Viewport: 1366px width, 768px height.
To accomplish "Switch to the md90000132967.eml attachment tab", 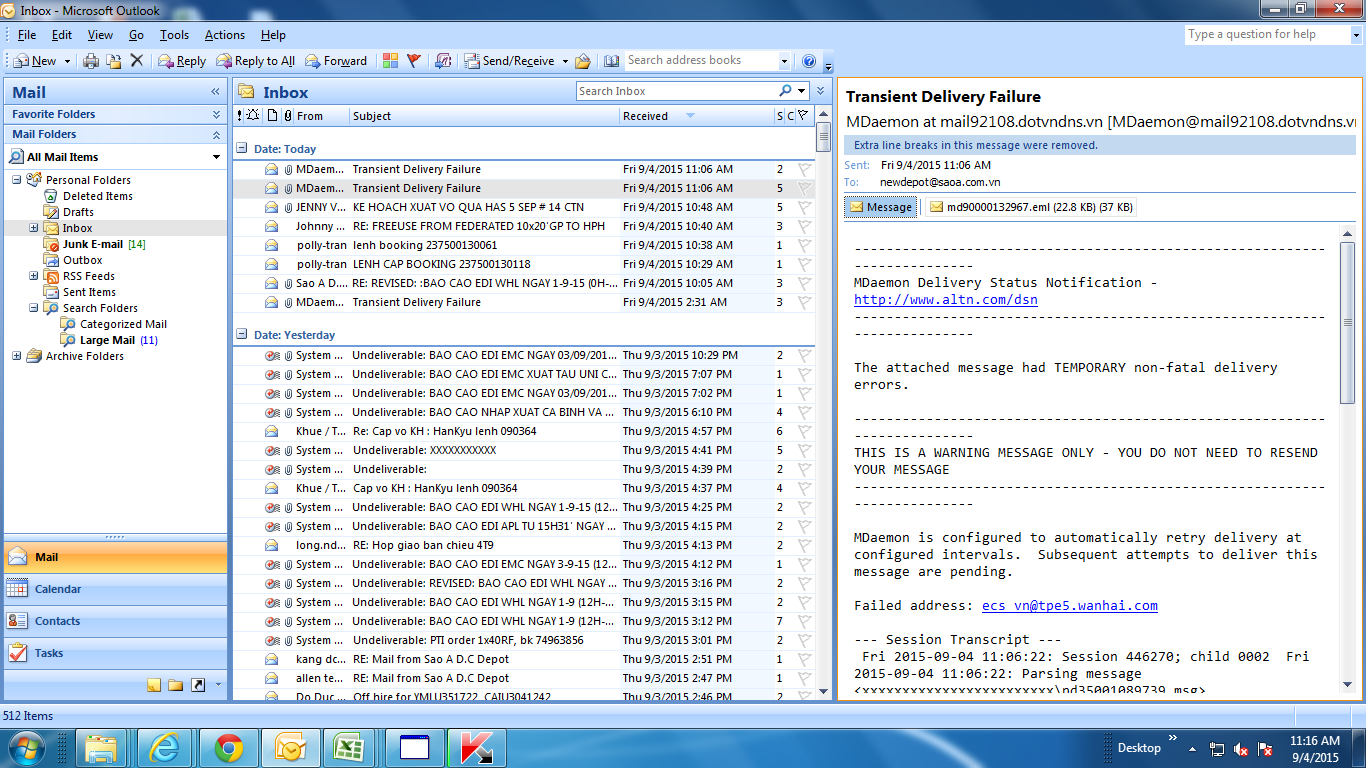I will [1030, 207].
